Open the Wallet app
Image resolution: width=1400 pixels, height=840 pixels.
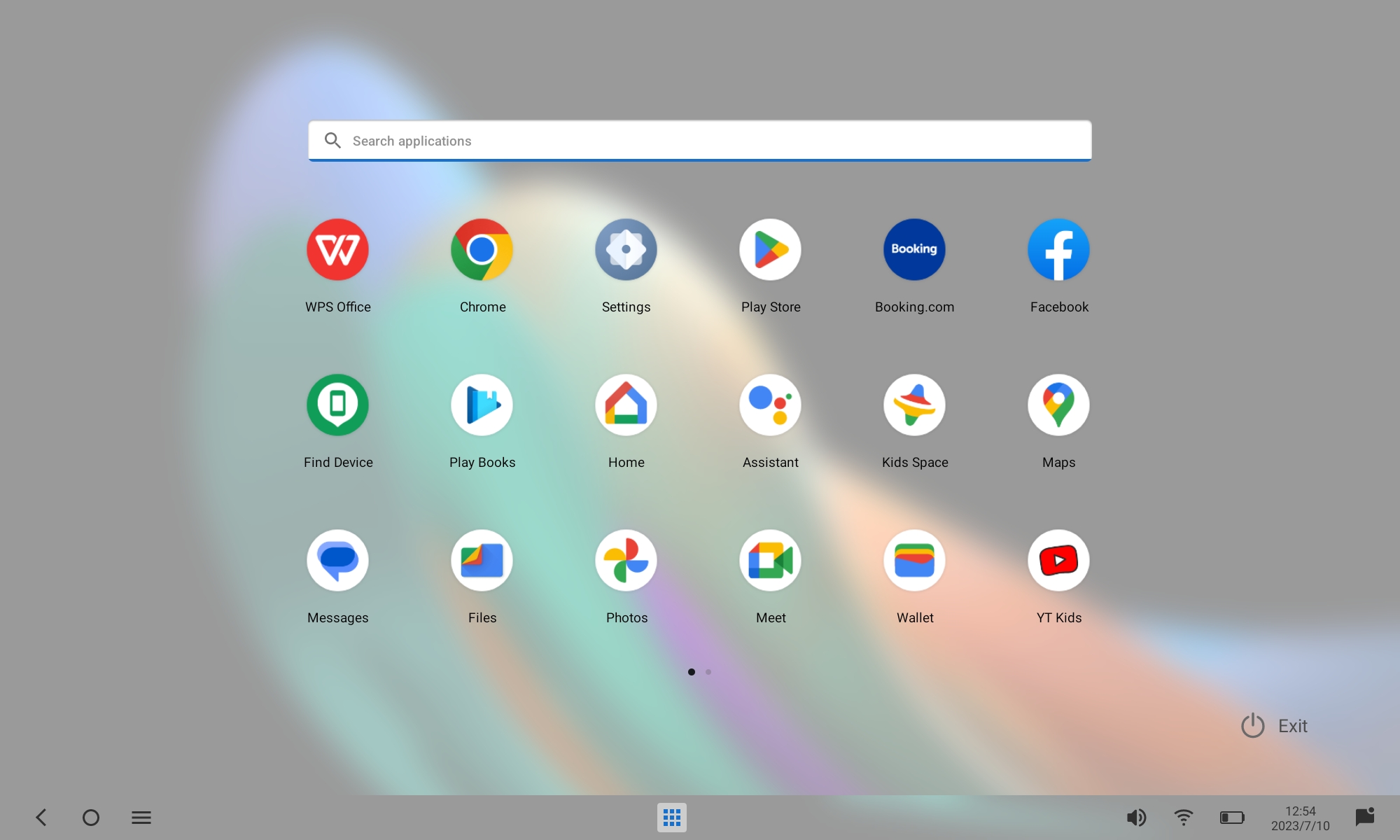pos(914,561)
